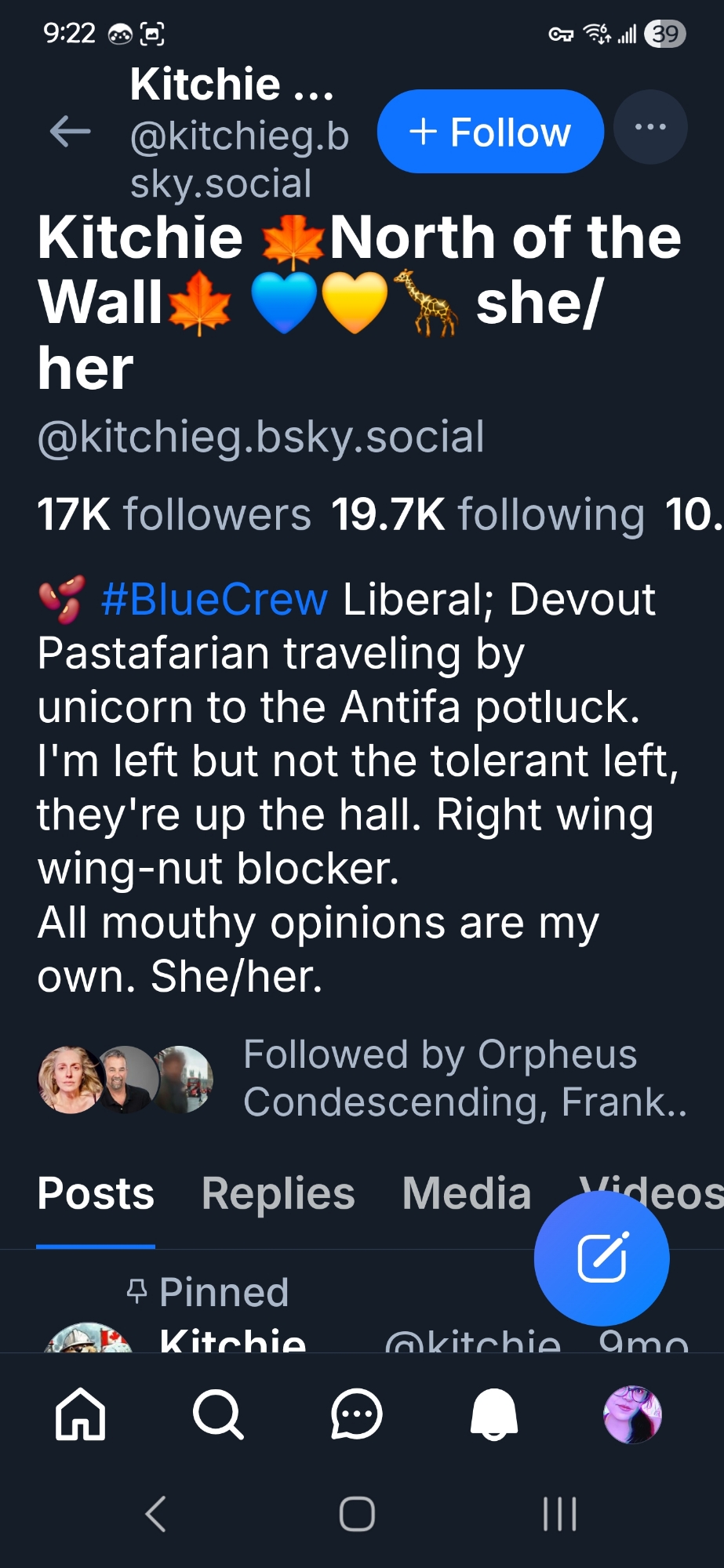The width and height of the screenshot is (724, 1568).
Task: Tap the Android back navigation button
Action: coord(156,1513)
